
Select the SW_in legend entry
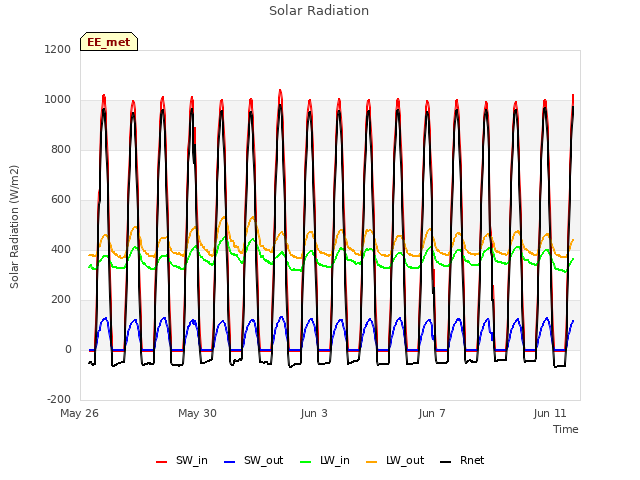pyautogui.click(x=182, y=461)
